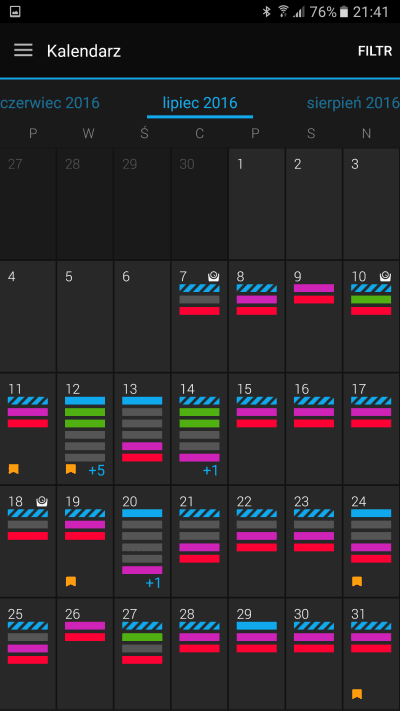Expand the +5 more entries on July 12

[97, 471]
